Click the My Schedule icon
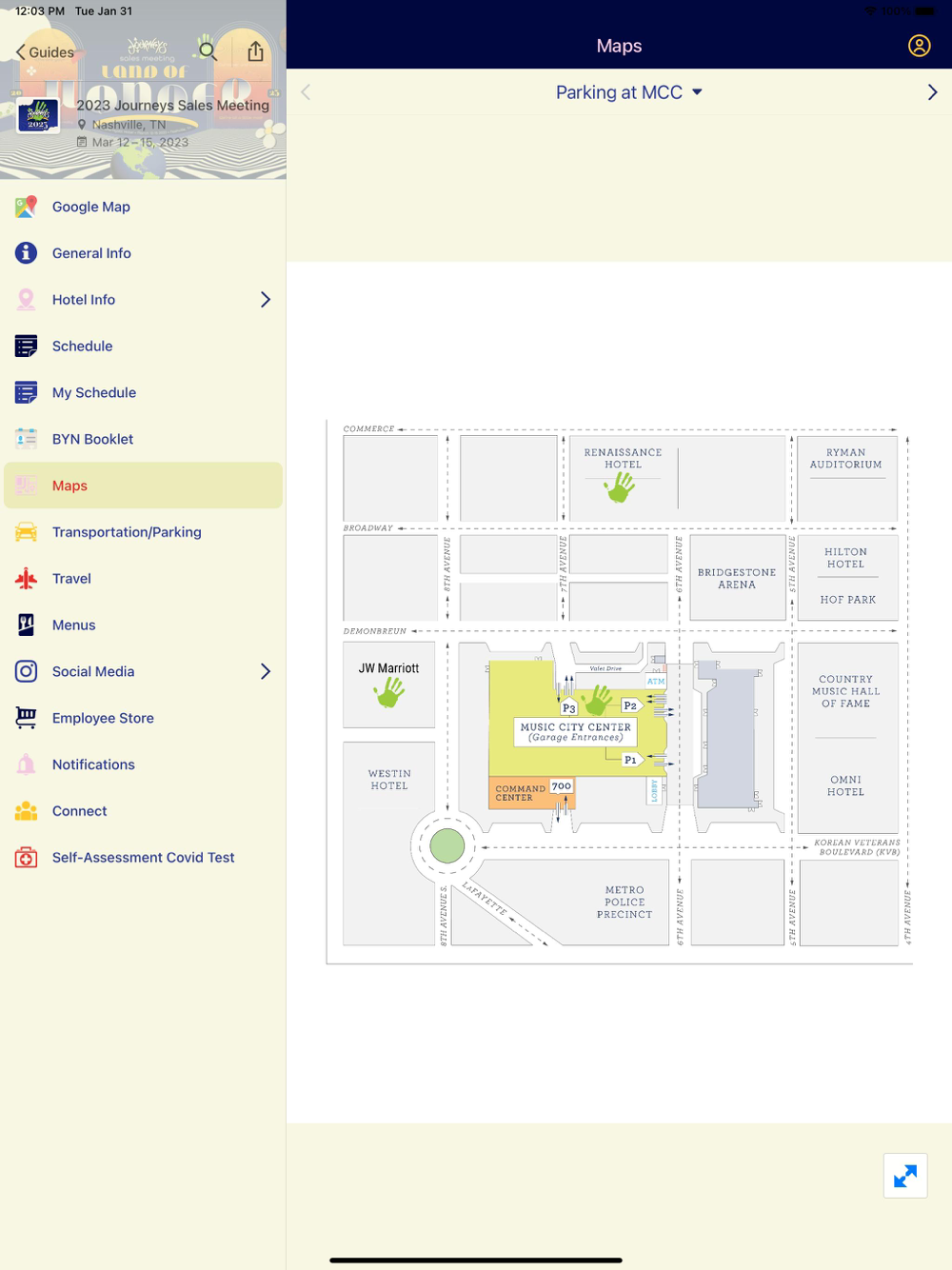952x1270 pixels. click(x=26, y=392)
